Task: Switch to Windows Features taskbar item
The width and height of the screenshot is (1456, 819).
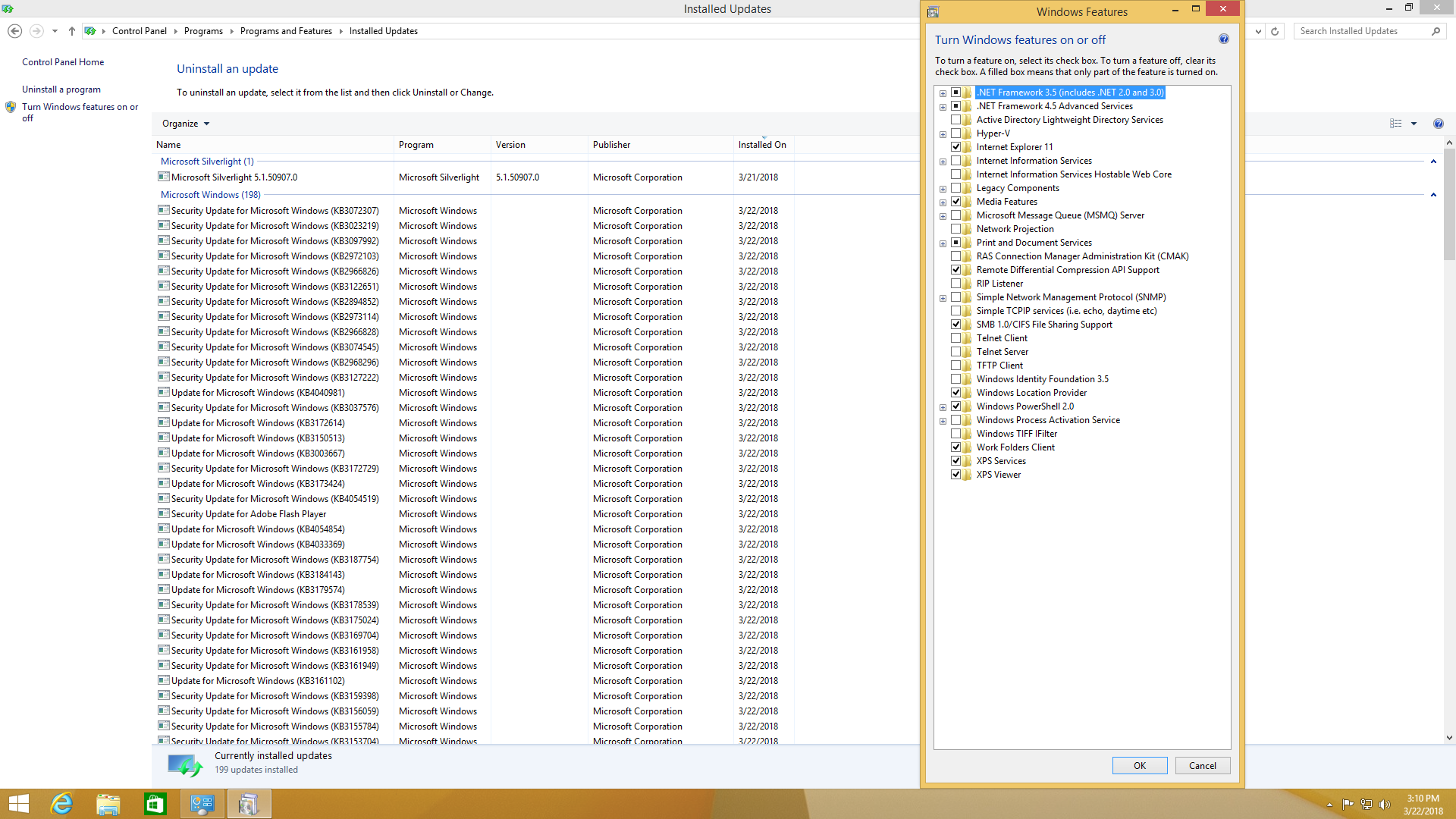Action: point(249,804)
